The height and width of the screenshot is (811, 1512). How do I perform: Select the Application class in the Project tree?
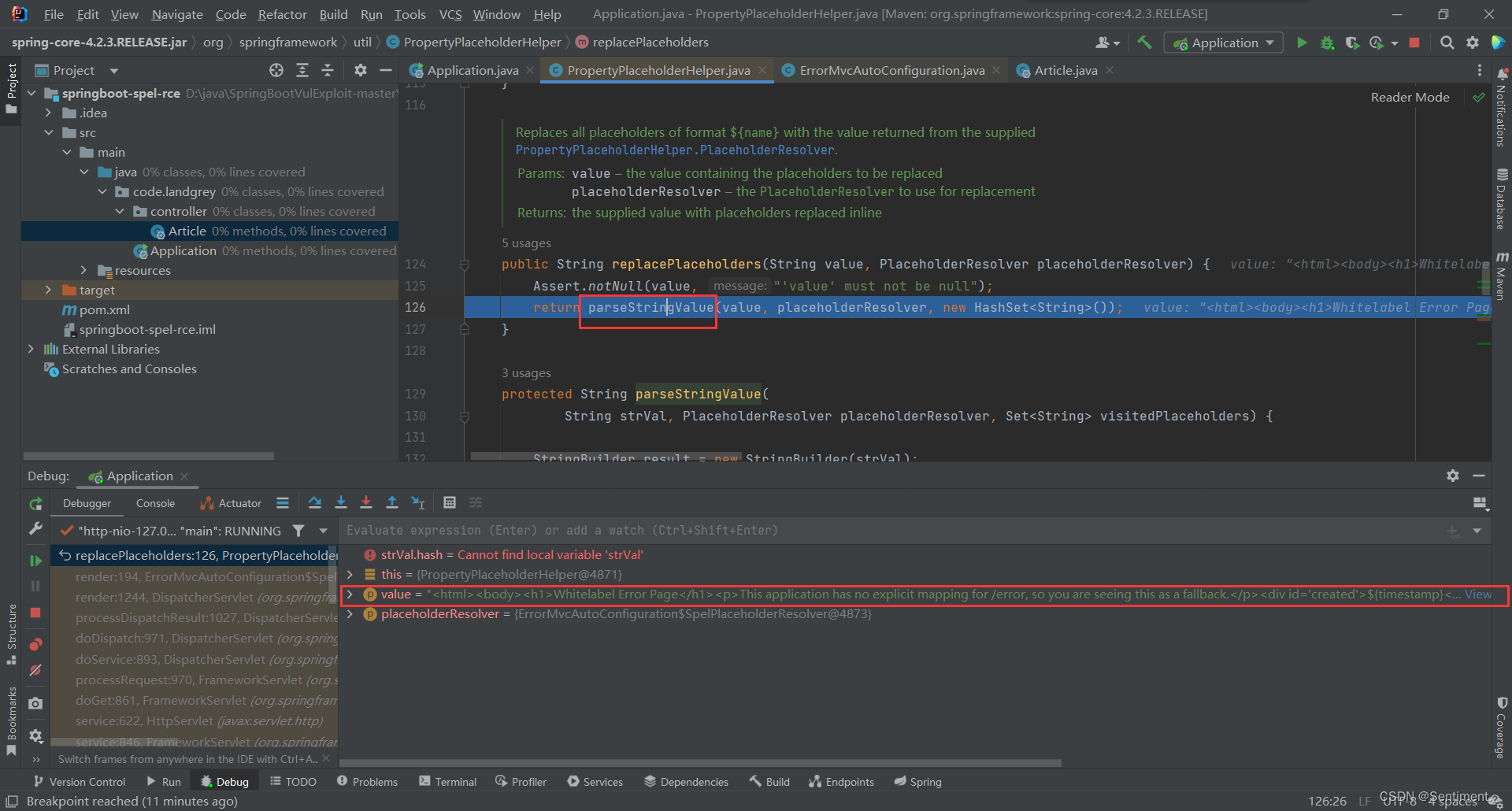183,250
